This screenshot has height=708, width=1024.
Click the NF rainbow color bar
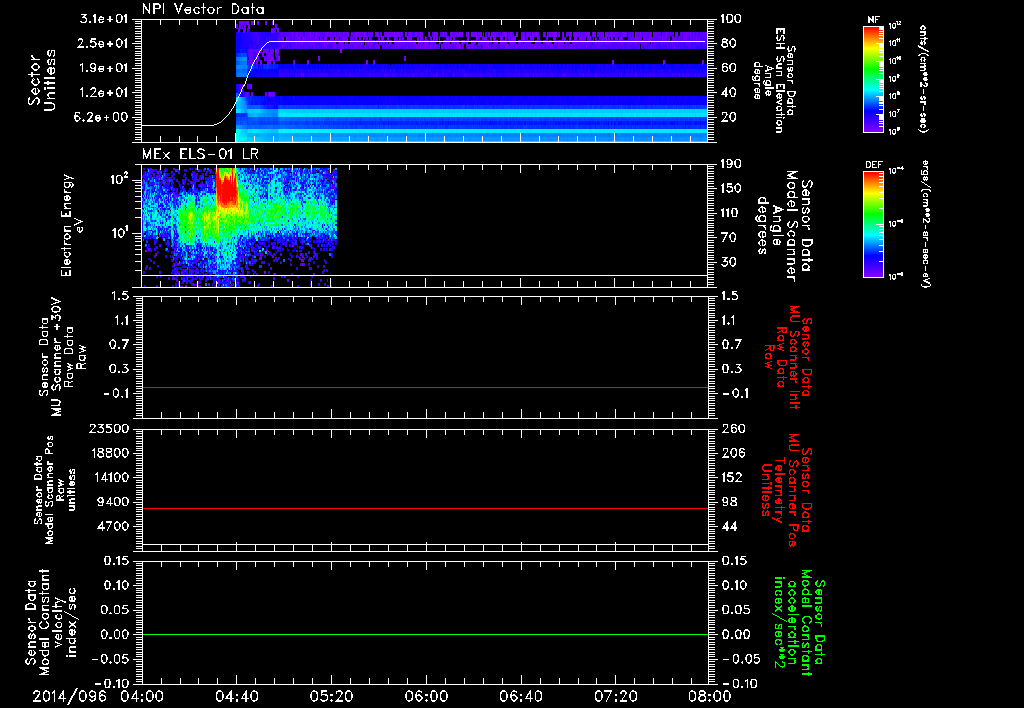click(x=873, y=79)
